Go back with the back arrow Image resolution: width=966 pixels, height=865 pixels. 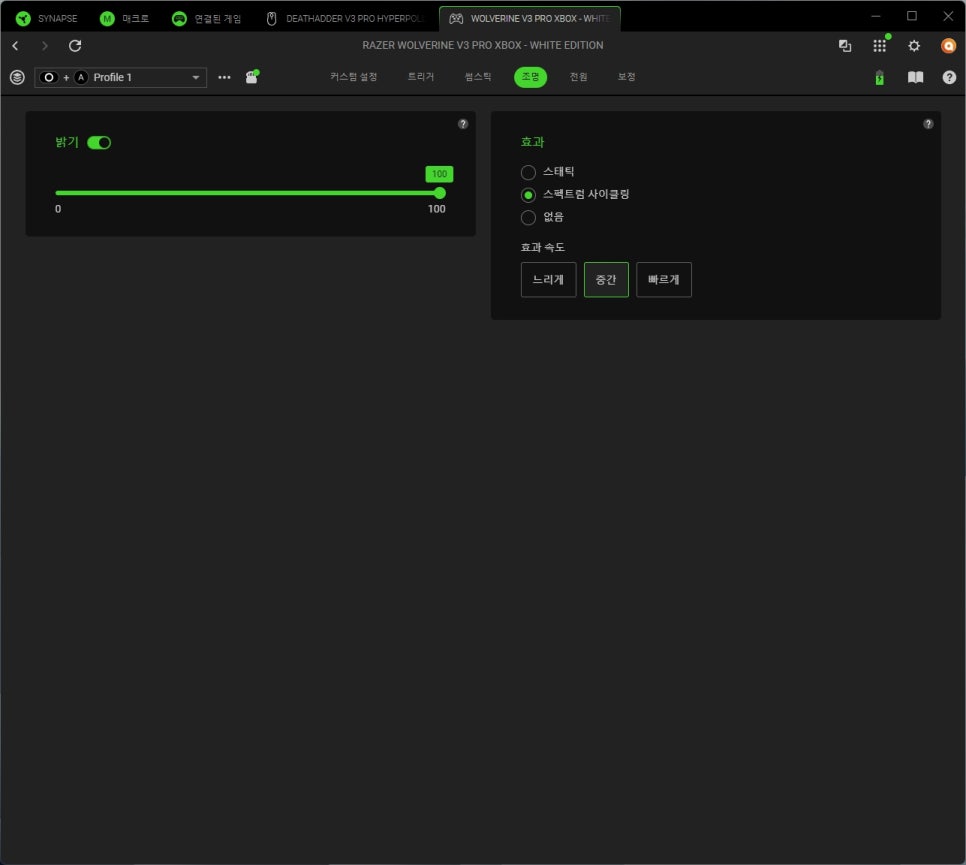click(15, 46)
